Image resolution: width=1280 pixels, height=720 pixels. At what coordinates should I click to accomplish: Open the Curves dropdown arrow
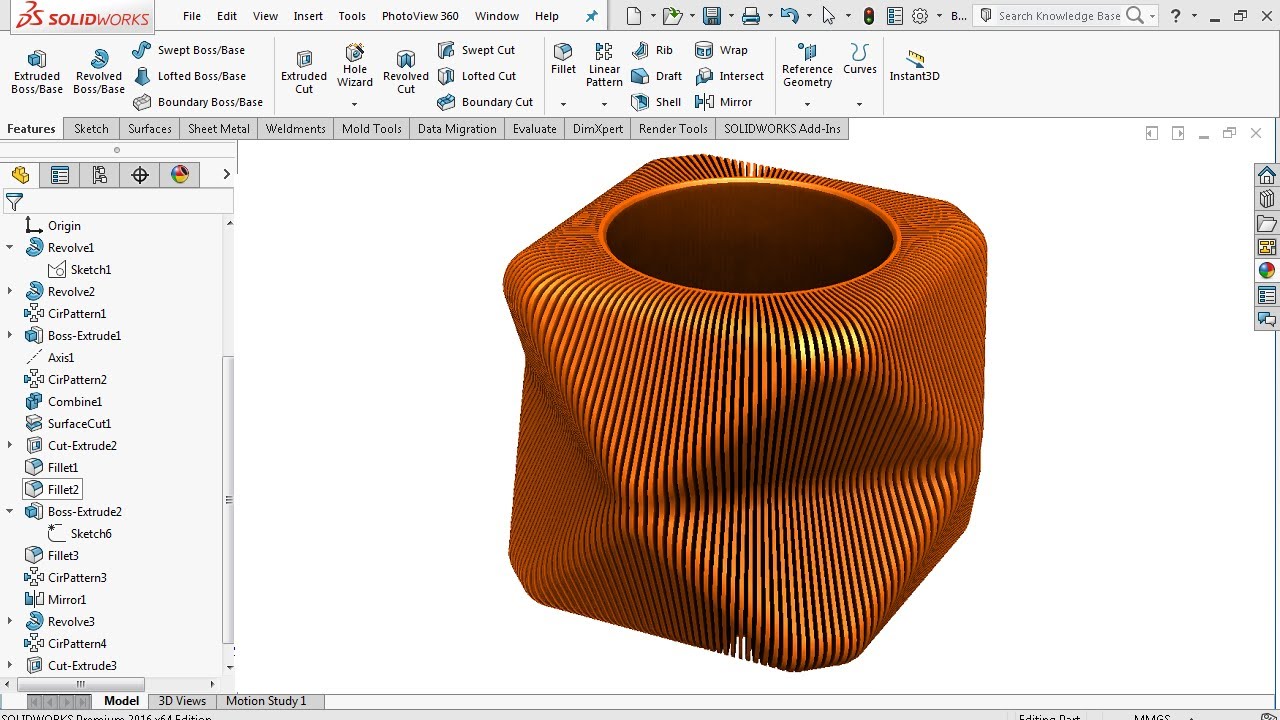point(859,104)
